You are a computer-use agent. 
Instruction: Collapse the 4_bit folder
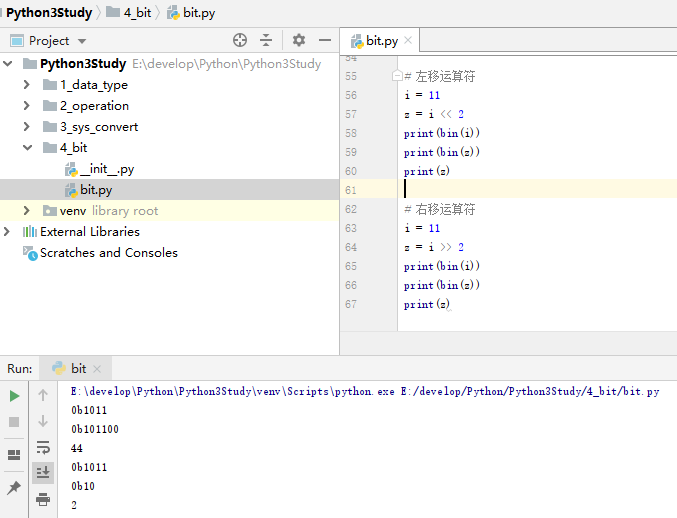tap(27, 148)
